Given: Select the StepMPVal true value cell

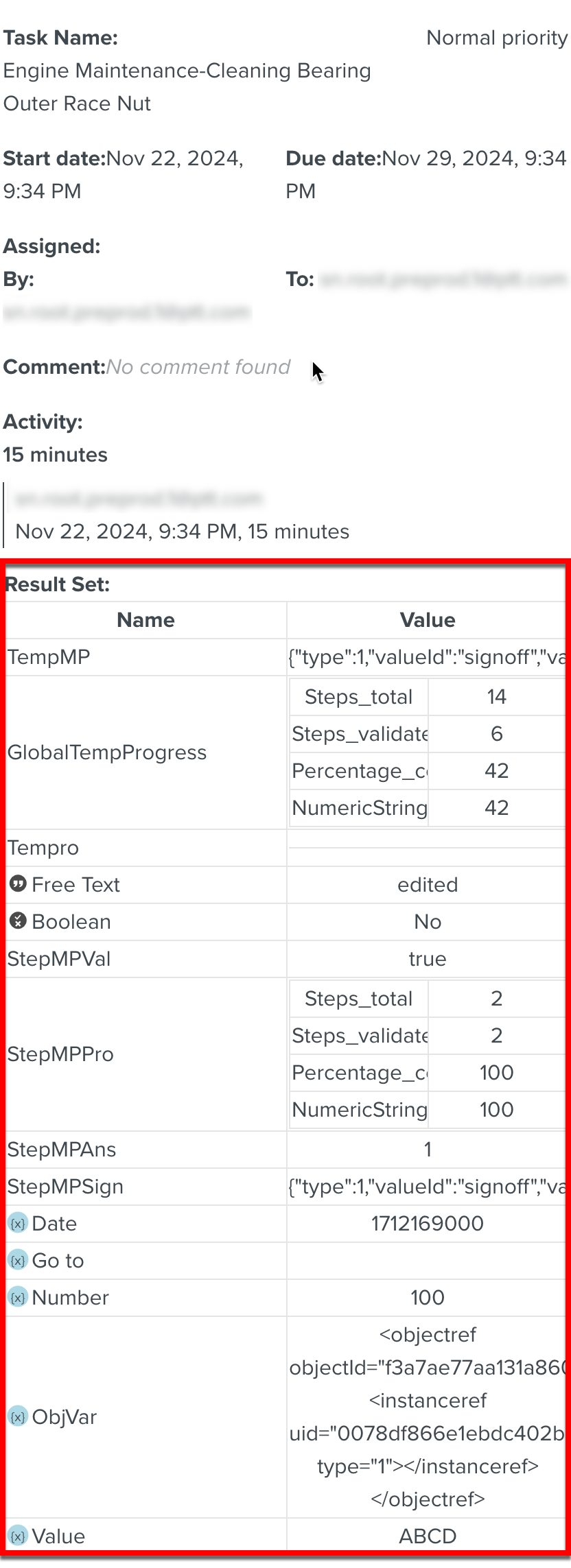Looking at the screenshot, I should click(x=427, y=959).
